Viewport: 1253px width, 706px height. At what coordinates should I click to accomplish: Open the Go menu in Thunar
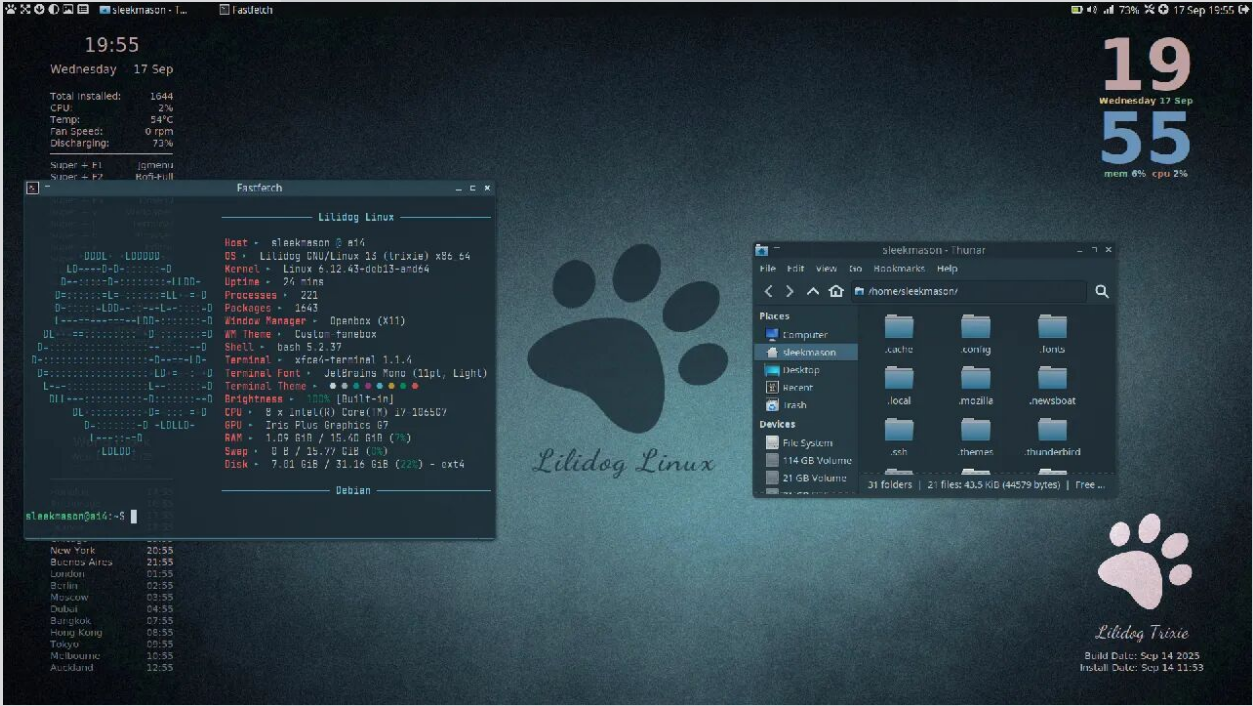[855, 268]
